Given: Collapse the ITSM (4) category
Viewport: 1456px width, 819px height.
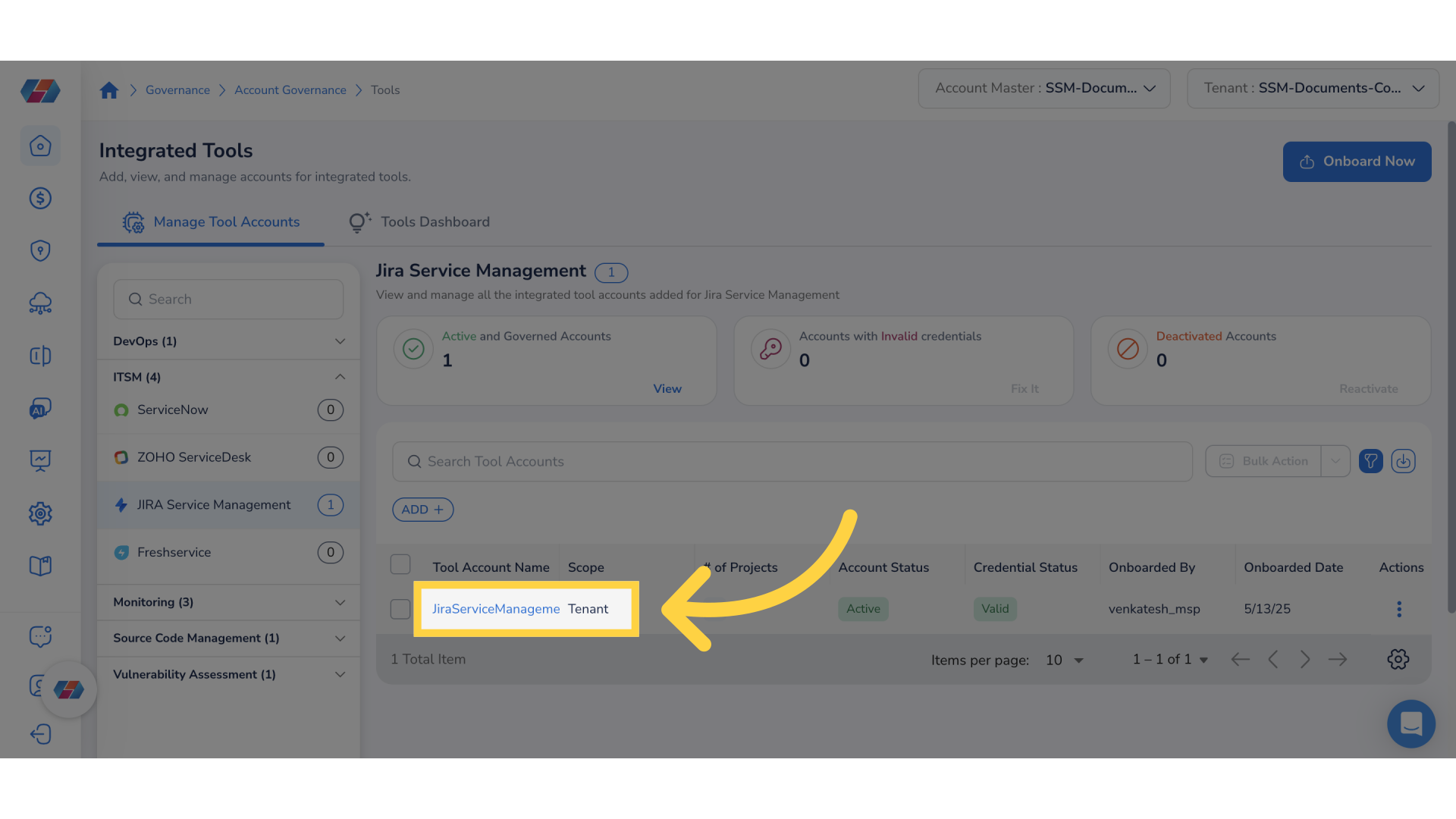Looking at the screenshot, I should [228, 377].
